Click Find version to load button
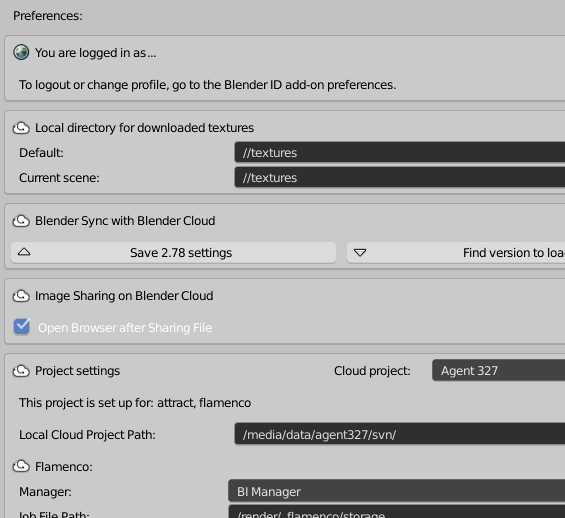 point(456,253)
